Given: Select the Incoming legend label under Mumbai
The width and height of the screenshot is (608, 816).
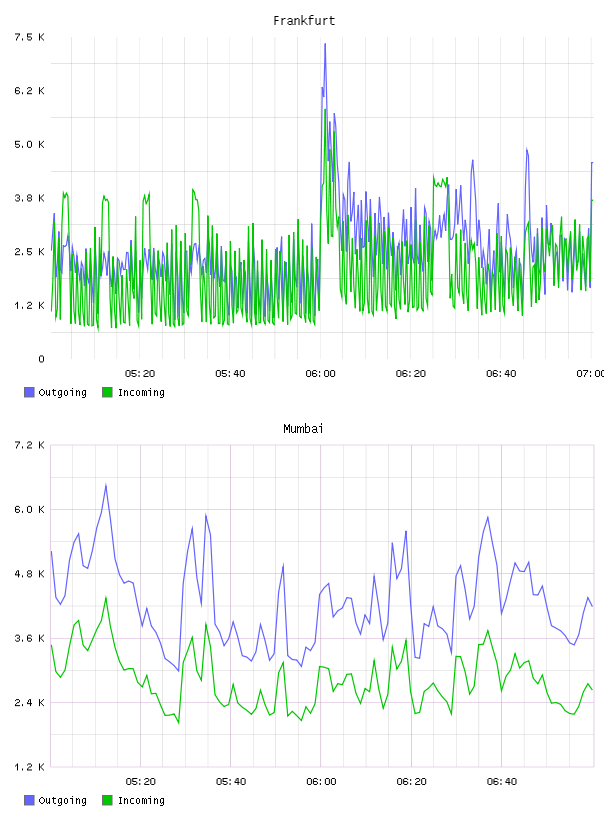Looking at the screenshot, I should tap(141, 800).
